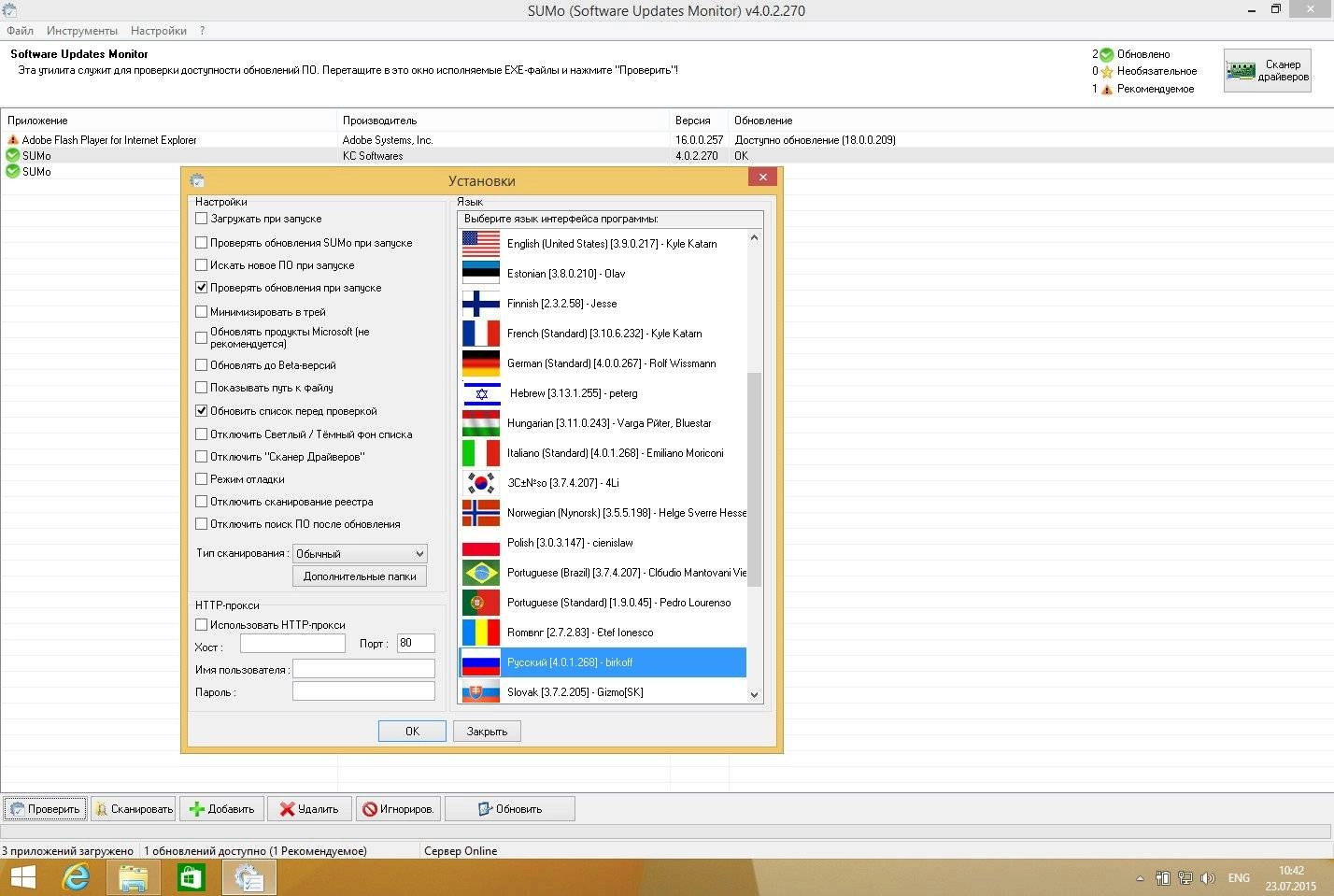Click the green check icon of SUMo by KC Softwares
The image size is (1334, 896).
coord(13,156)
